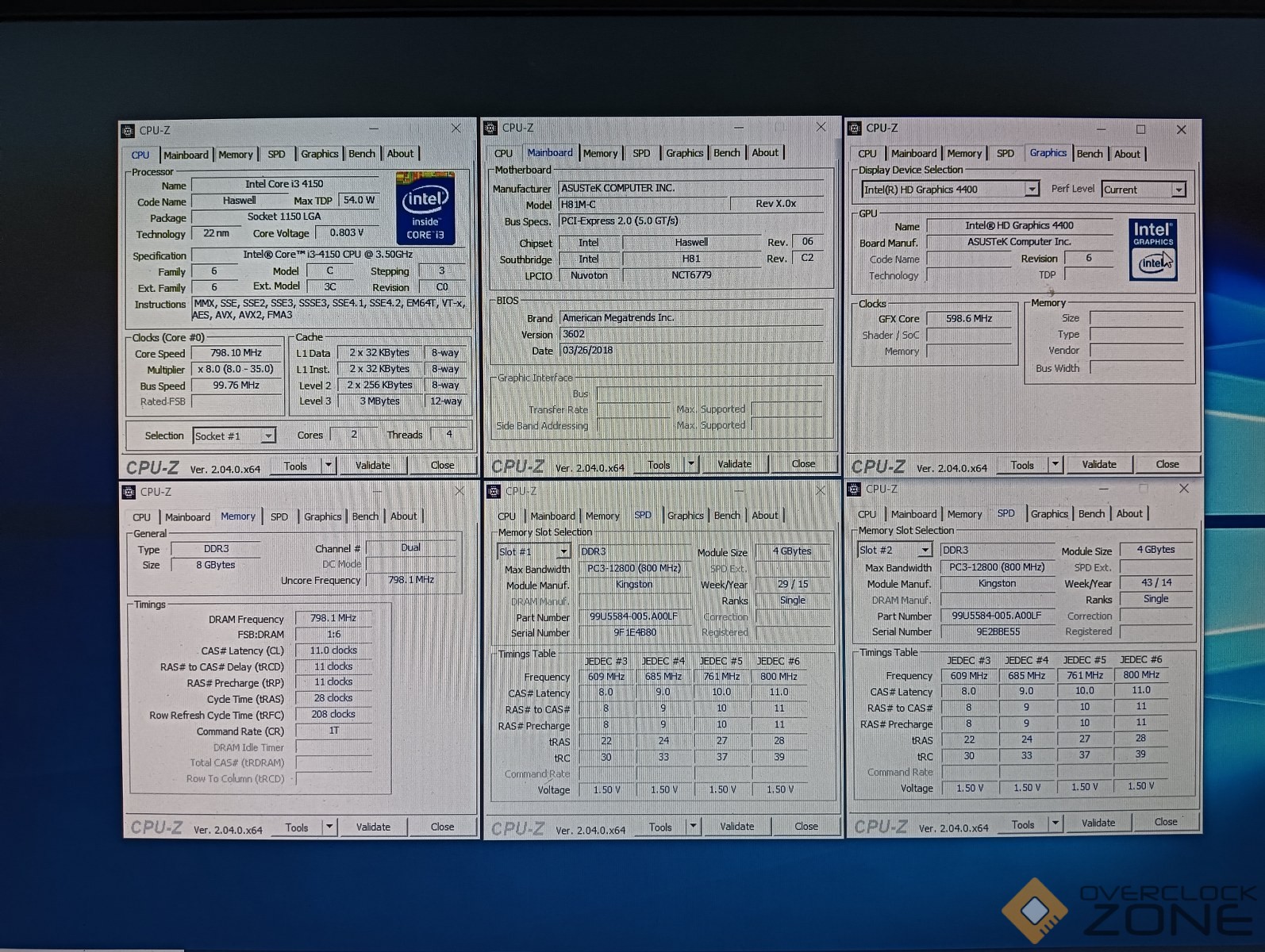Click CPU-Z title icon in the Motherboard window

coord(490,128)
